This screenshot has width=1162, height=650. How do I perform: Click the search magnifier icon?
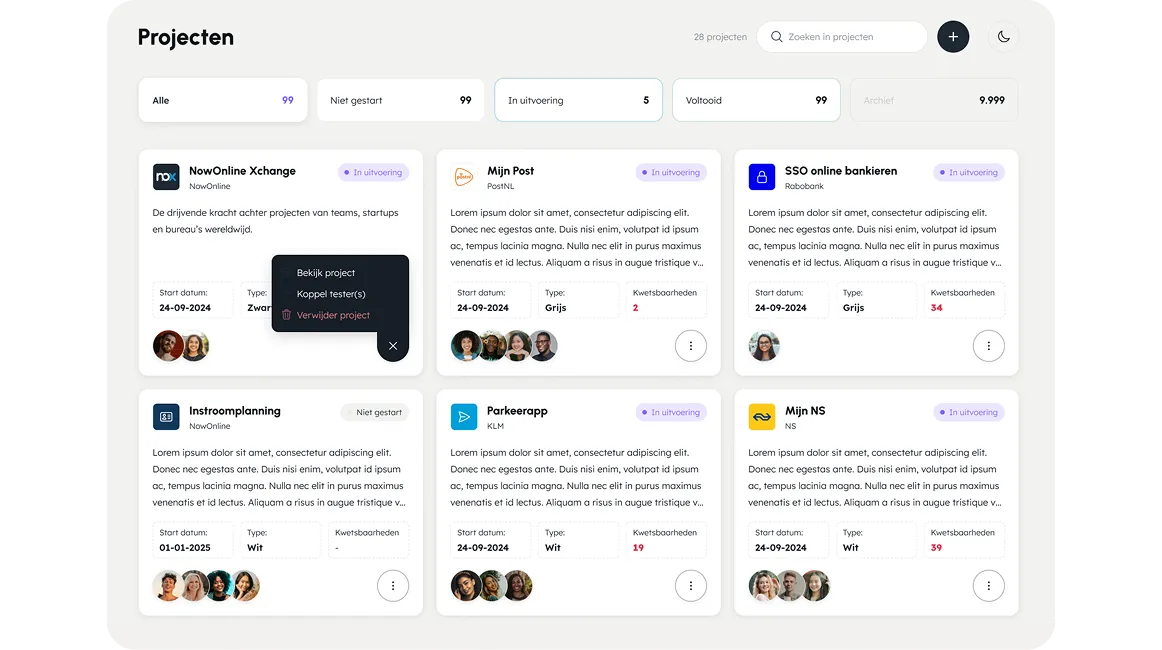(x=776, y=36)
